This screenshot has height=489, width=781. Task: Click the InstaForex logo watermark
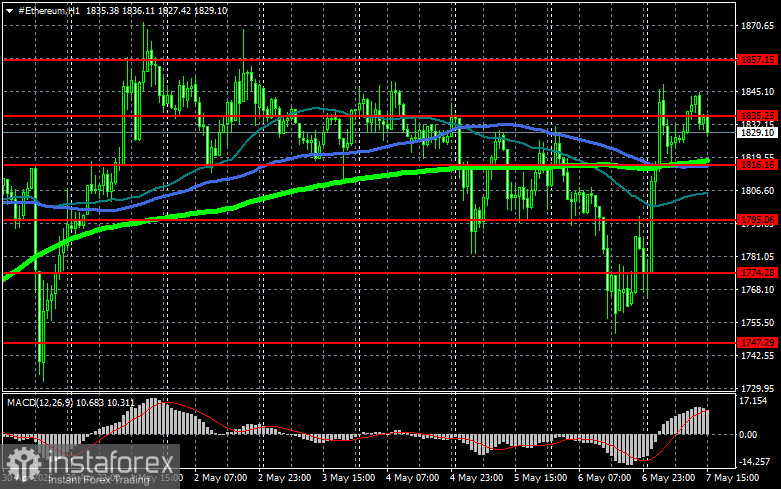(x=90, y=462)
